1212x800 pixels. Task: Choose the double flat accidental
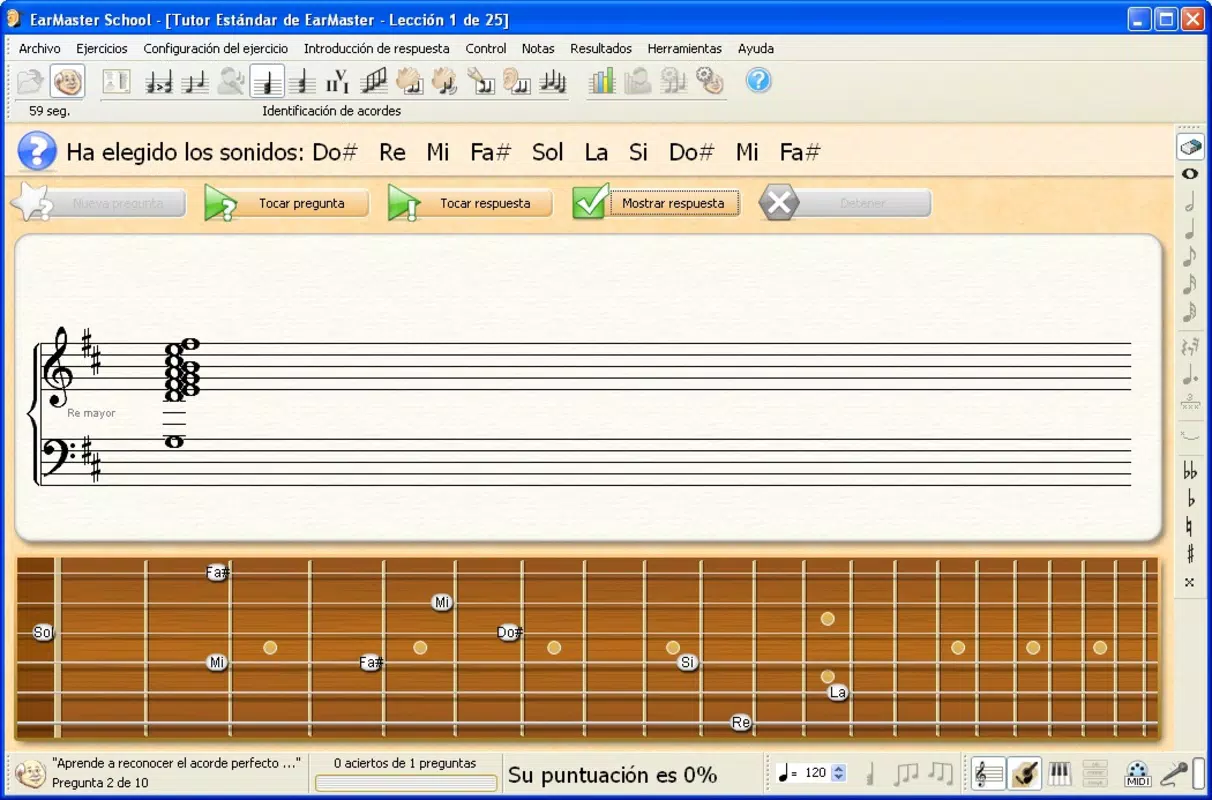[x=1190, y=471]
